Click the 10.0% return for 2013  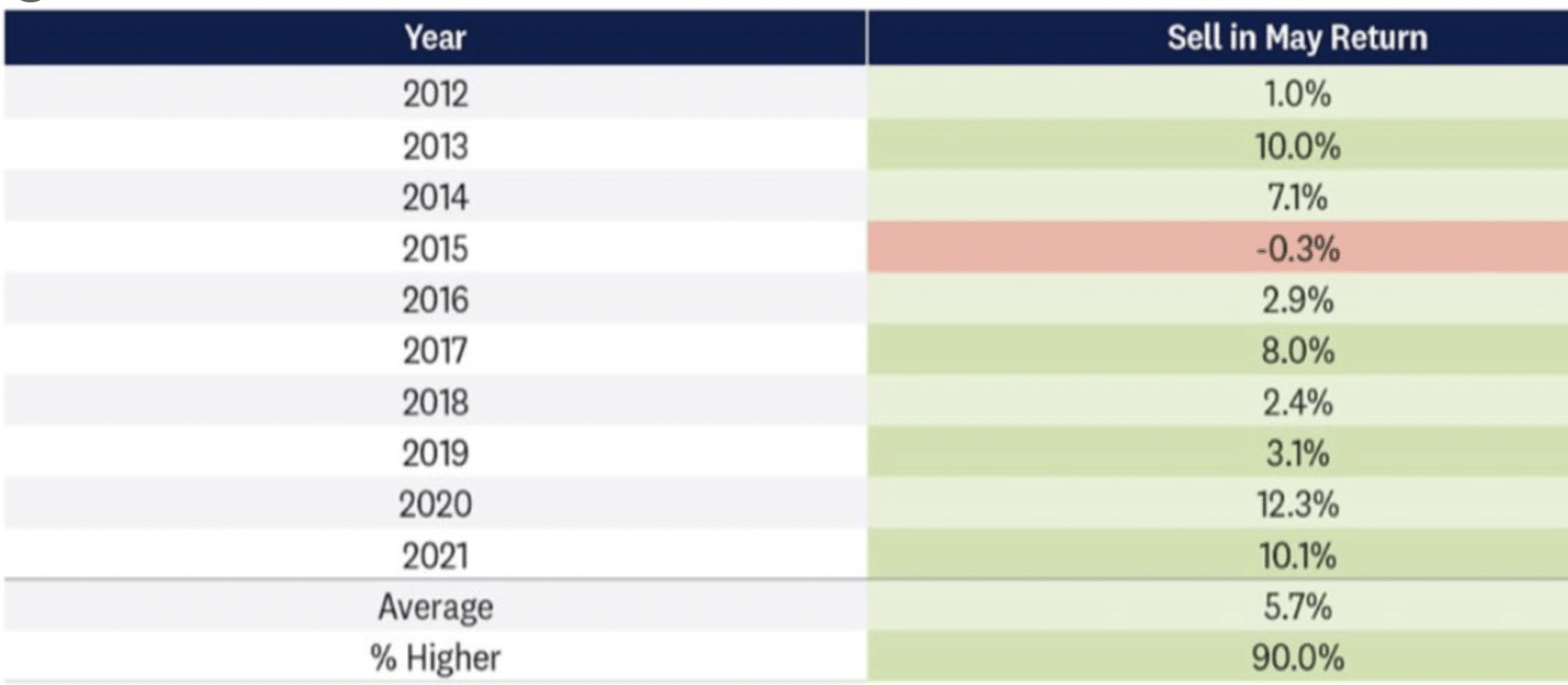tap(1297, 145)
